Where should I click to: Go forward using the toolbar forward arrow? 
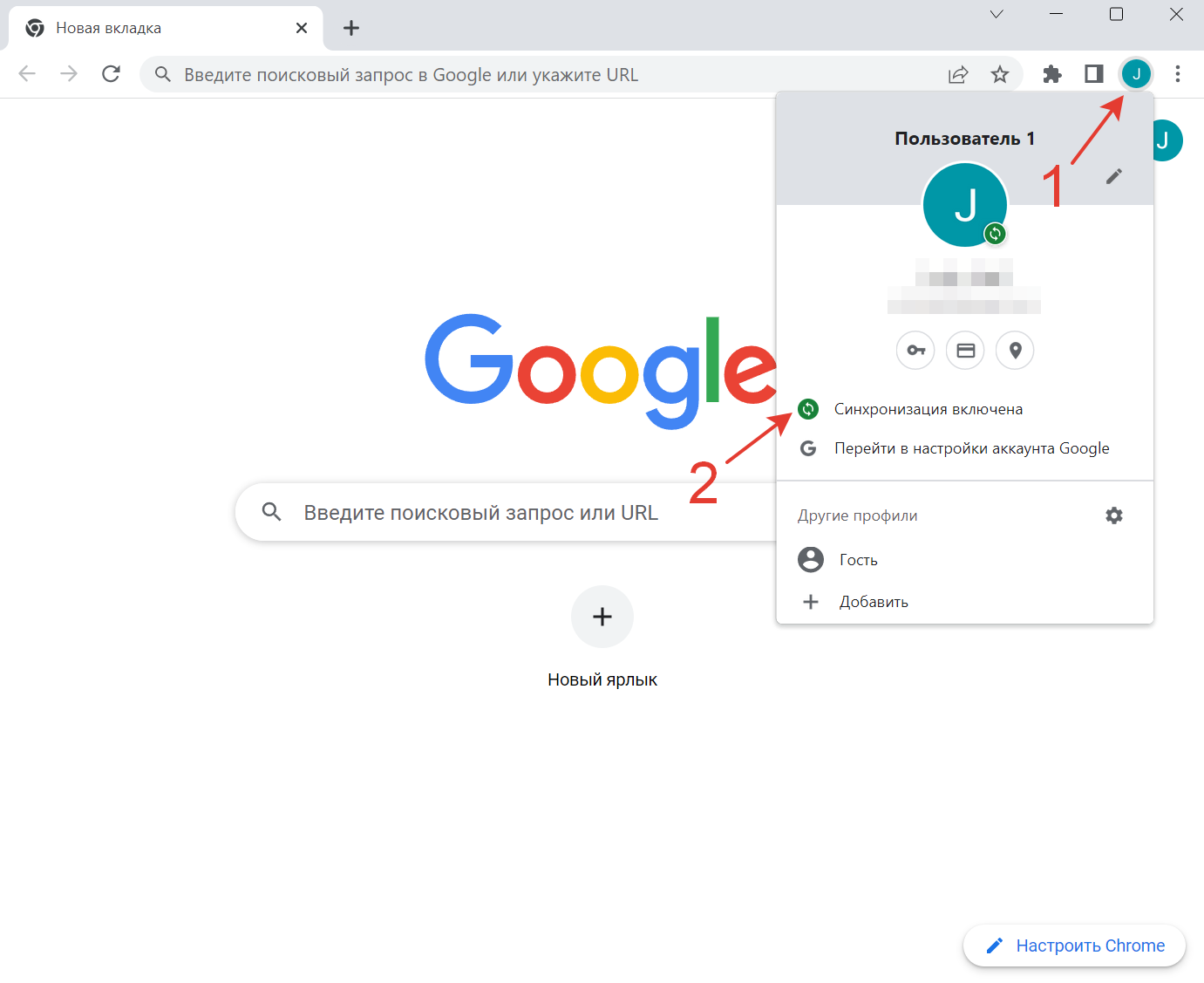click(69, 74)
